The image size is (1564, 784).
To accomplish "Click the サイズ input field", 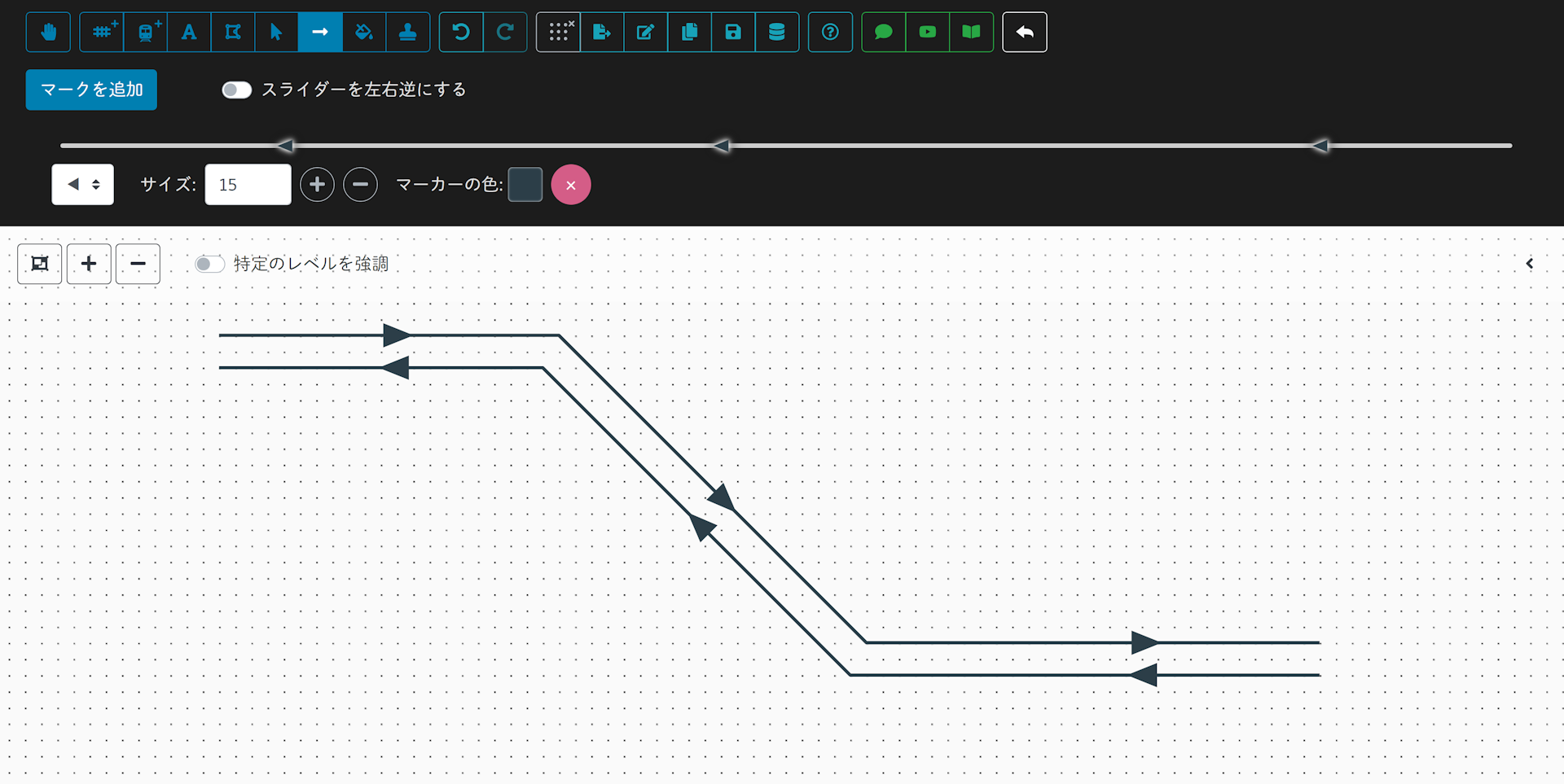I will [x=248, y=185].
